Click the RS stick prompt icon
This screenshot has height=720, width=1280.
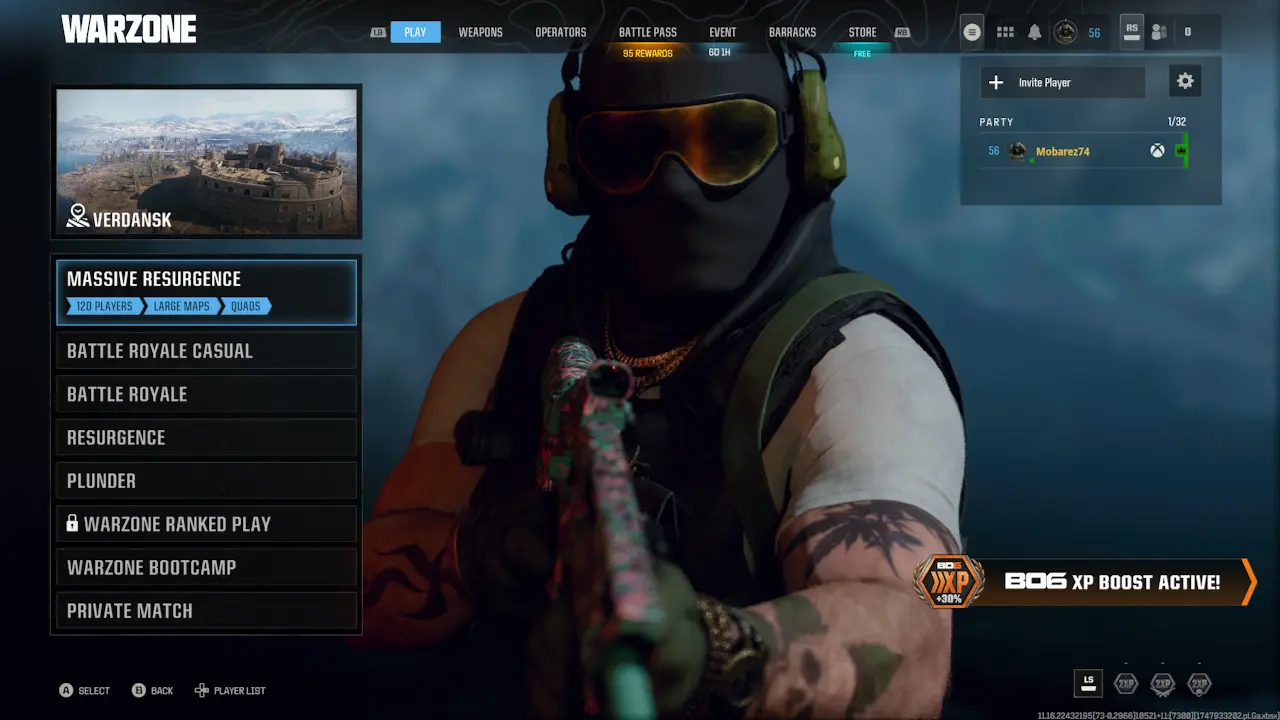tap(1131, 31)
